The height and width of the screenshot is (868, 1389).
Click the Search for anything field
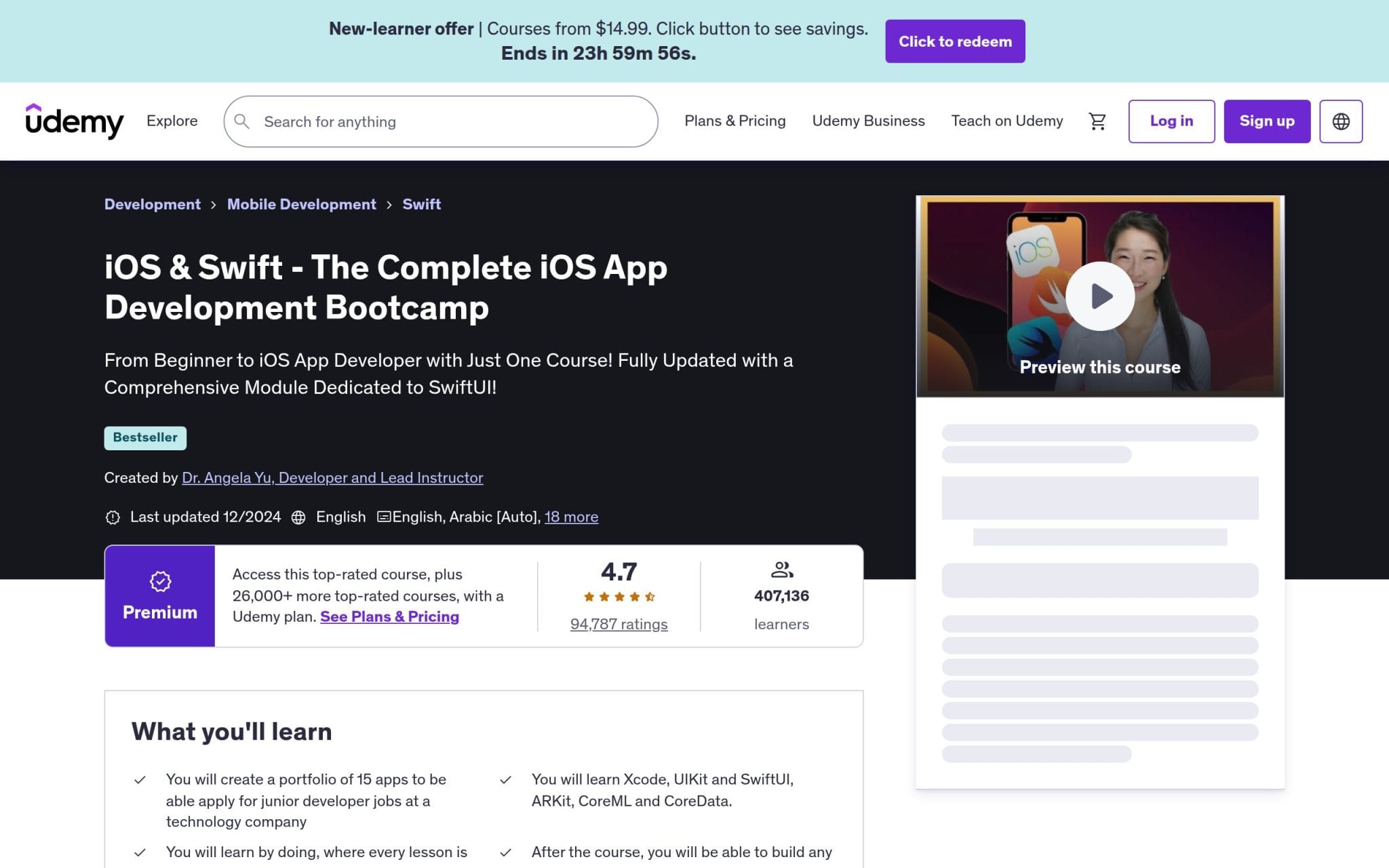pos(441,121)
